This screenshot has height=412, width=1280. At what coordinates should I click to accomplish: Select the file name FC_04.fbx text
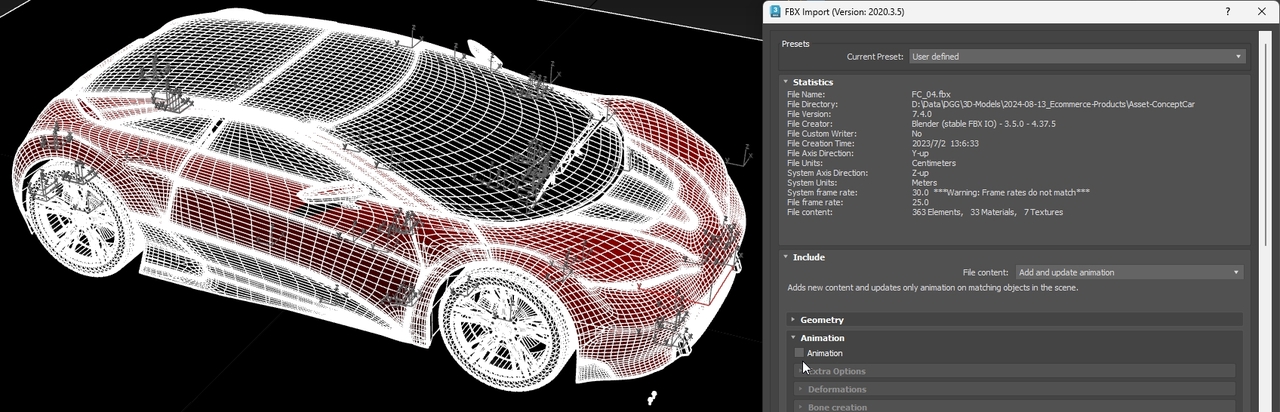coord(931,94)
